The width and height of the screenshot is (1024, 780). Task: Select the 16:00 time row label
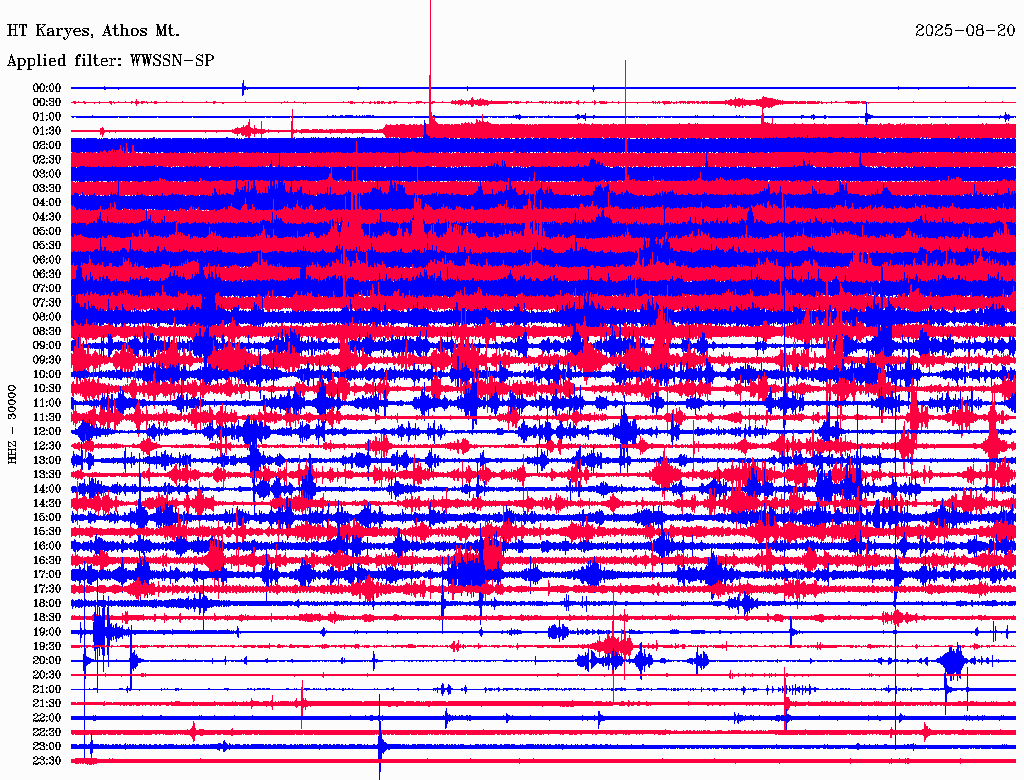47,546
